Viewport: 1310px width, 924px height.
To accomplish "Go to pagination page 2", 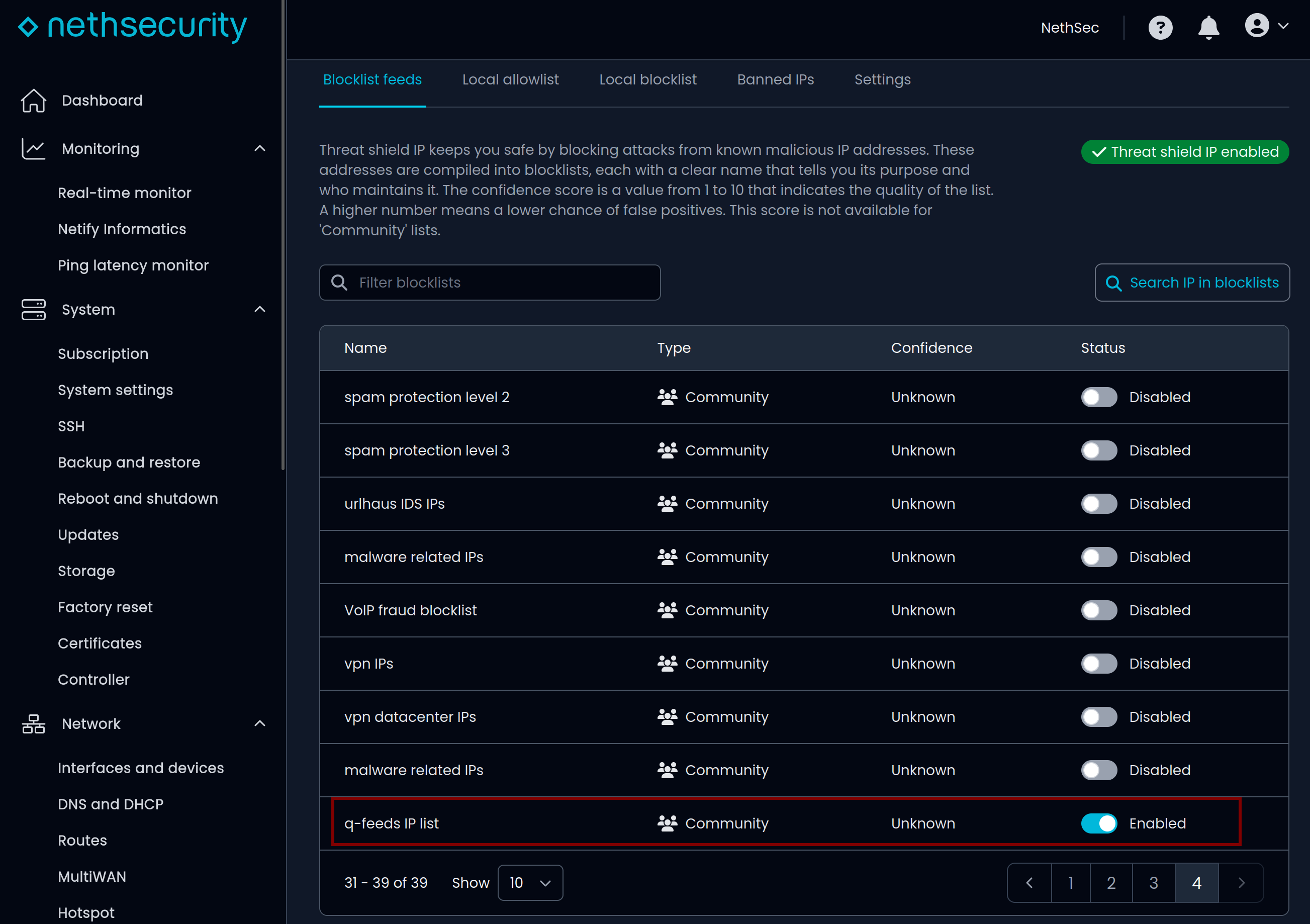I will 1110,882.
